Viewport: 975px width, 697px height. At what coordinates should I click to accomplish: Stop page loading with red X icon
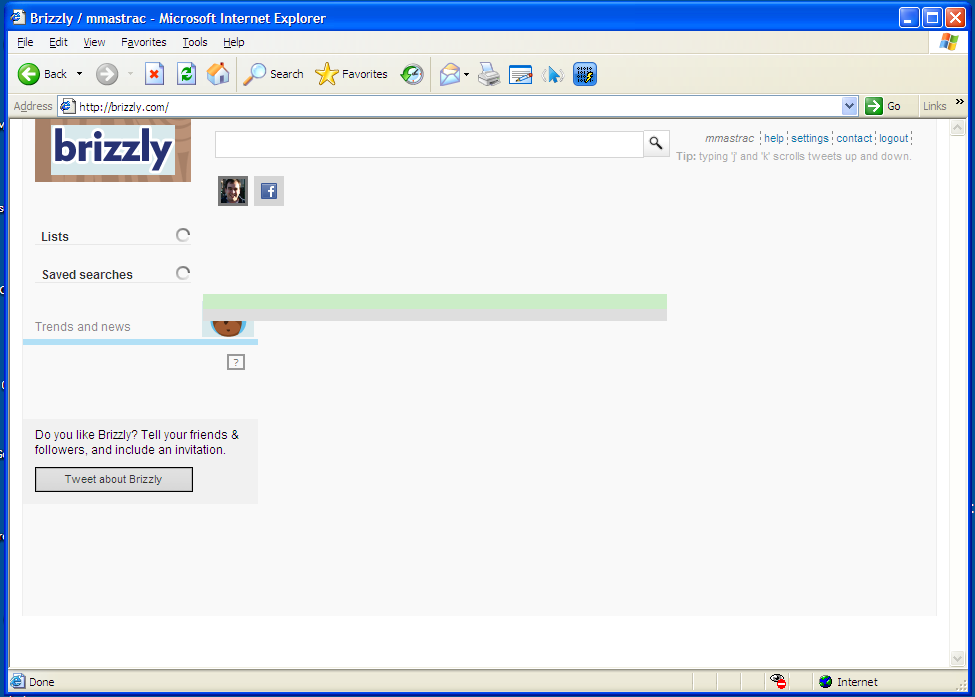click(154, 74)
